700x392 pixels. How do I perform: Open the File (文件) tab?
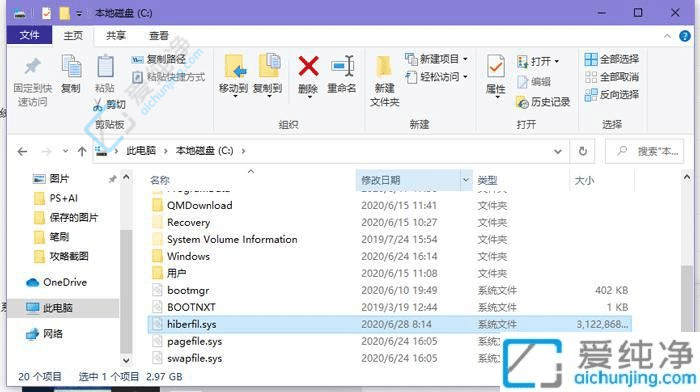pos(29,35)
